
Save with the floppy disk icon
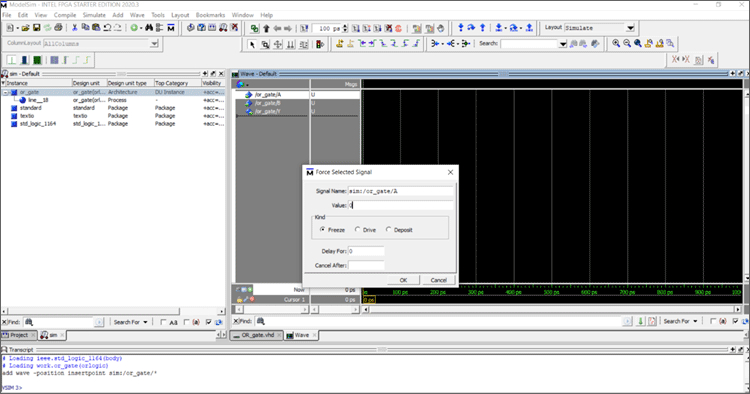36,28
